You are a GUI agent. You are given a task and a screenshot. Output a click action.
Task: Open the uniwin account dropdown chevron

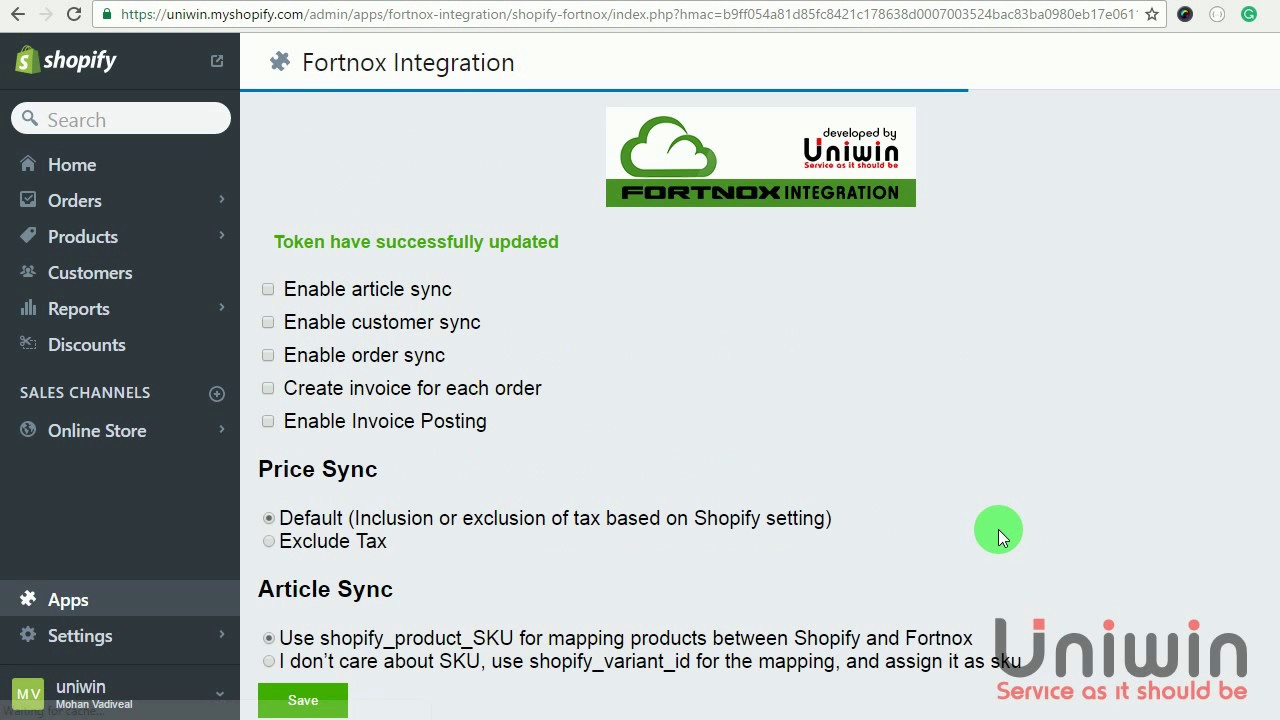(x=220, y=693)
